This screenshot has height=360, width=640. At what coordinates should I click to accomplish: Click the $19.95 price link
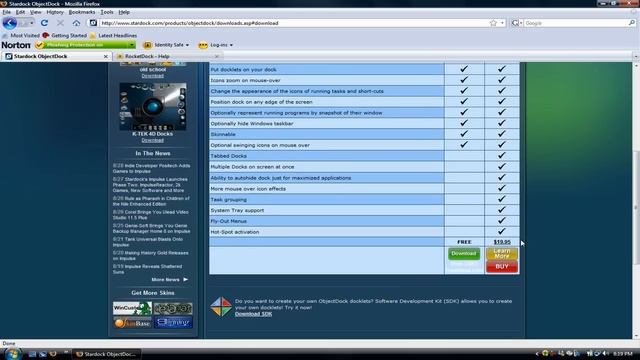point(502,242)
